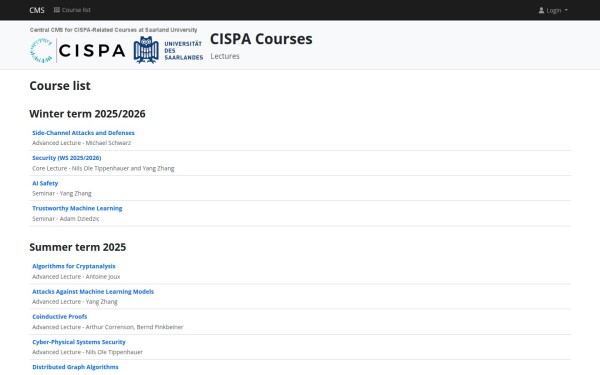The width and height of the screenshot is (600, 375).
Task: Click 'Seminar - Adam Dziedzic' text
Action: coord(66,218)
